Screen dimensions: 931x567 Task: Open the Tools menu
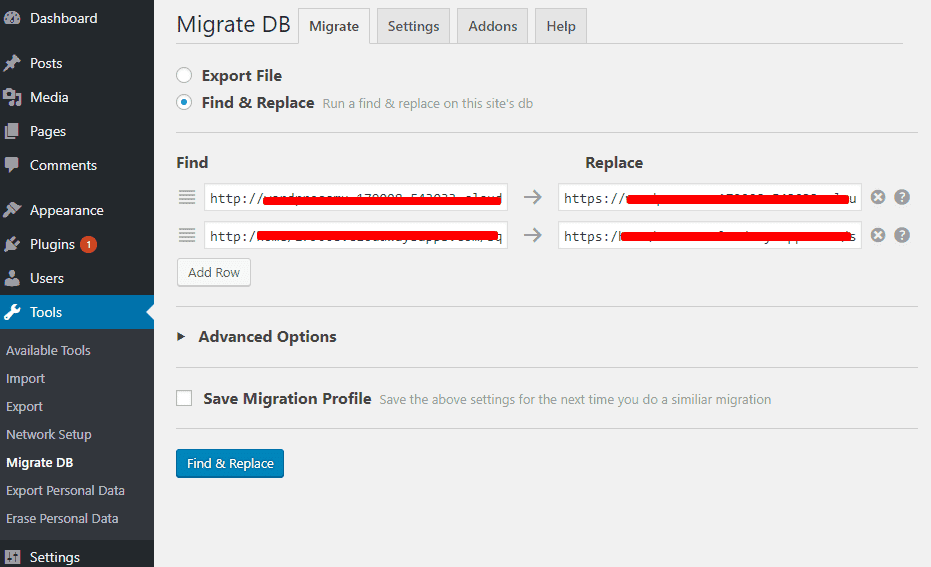click(77, 312)
